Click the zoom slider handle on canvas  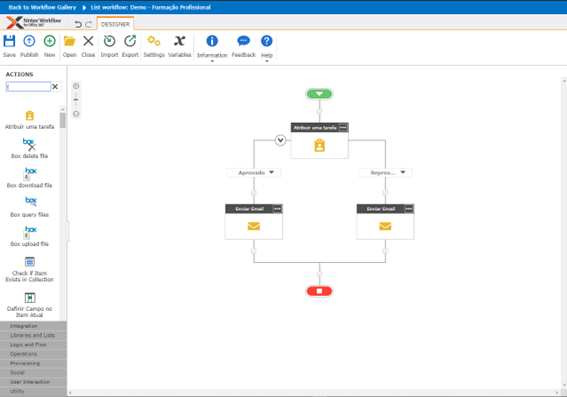76,99
